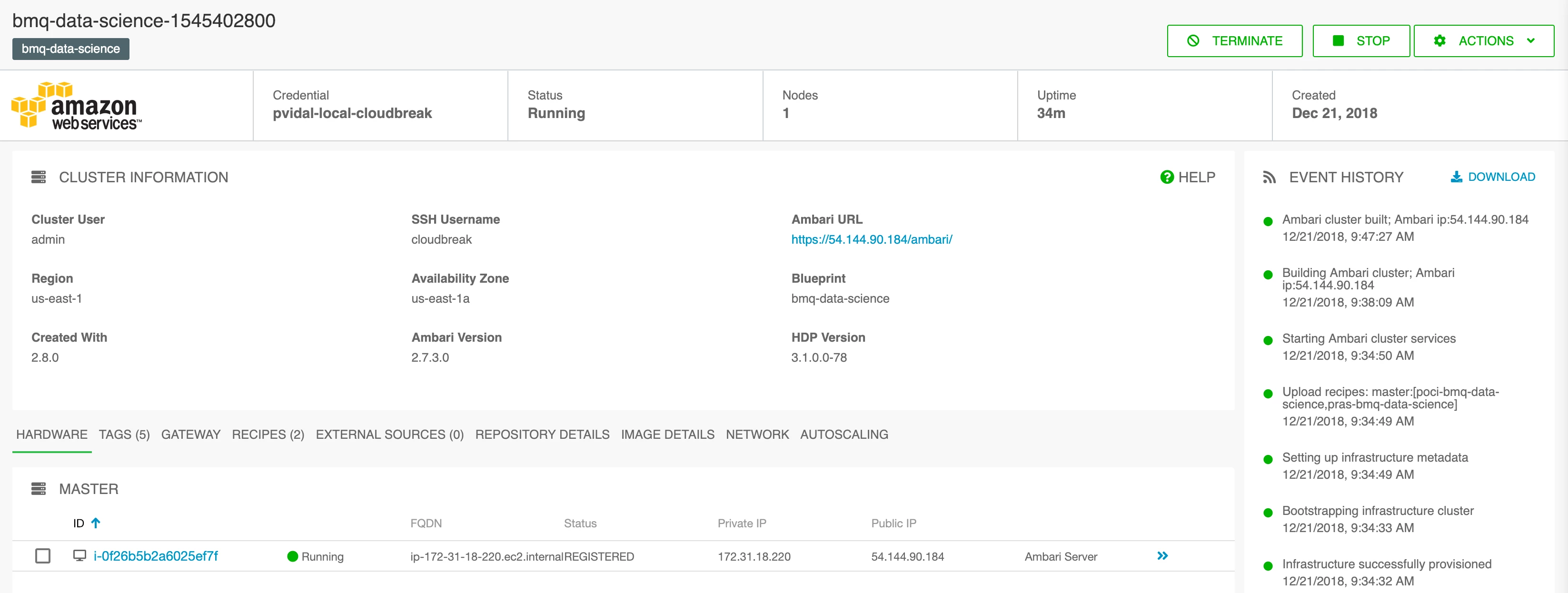1568x593 pixels.
Task: Click the Public IP value 54.144.90.184
Action: click(x=908, y=556)
